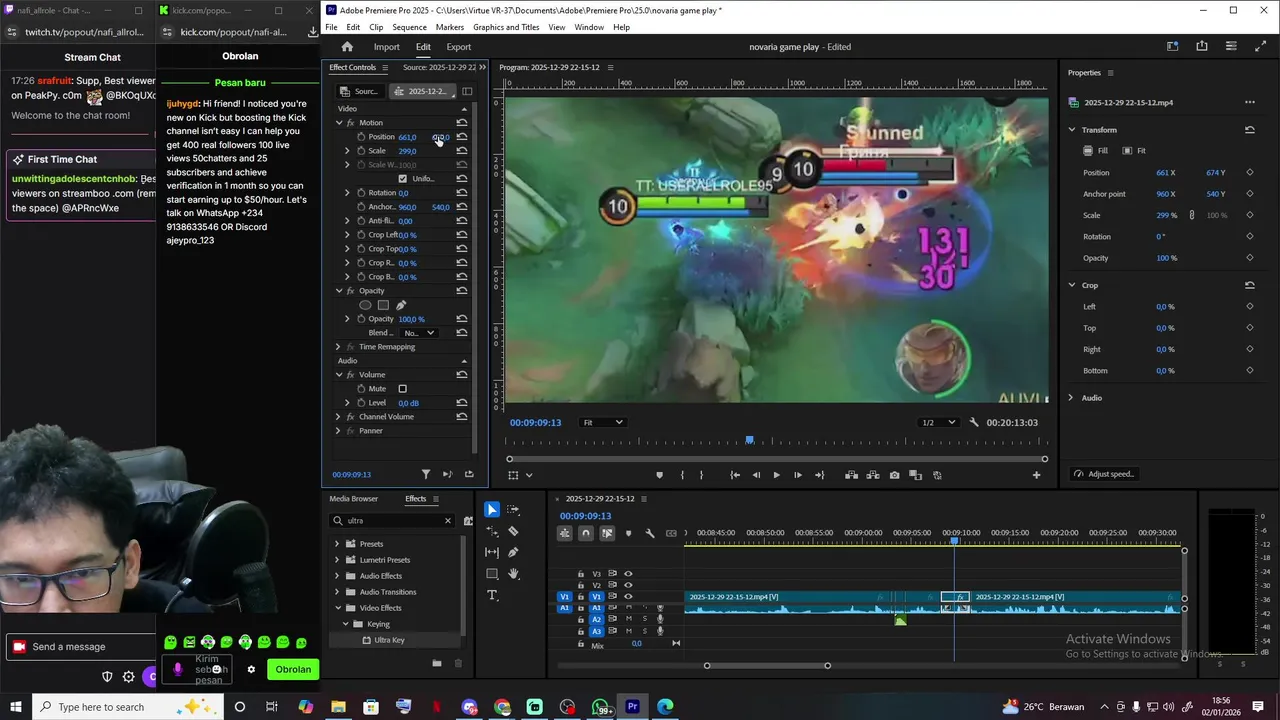Viewport: 1280px width, 720px height.
Task: Open the 1/2 playback resolution dropdown
Action: (x=938, y=422)
